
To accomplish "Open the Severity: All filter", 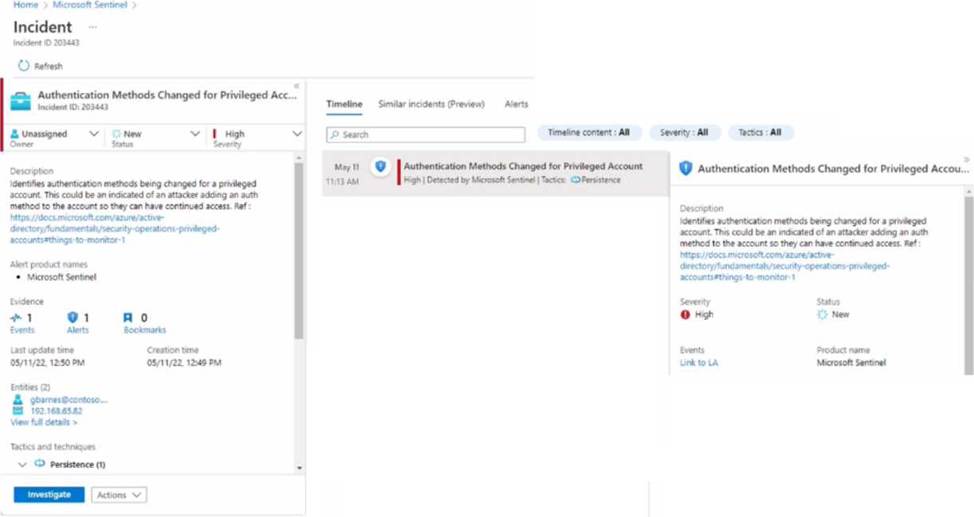I will [x=684, y=132].
